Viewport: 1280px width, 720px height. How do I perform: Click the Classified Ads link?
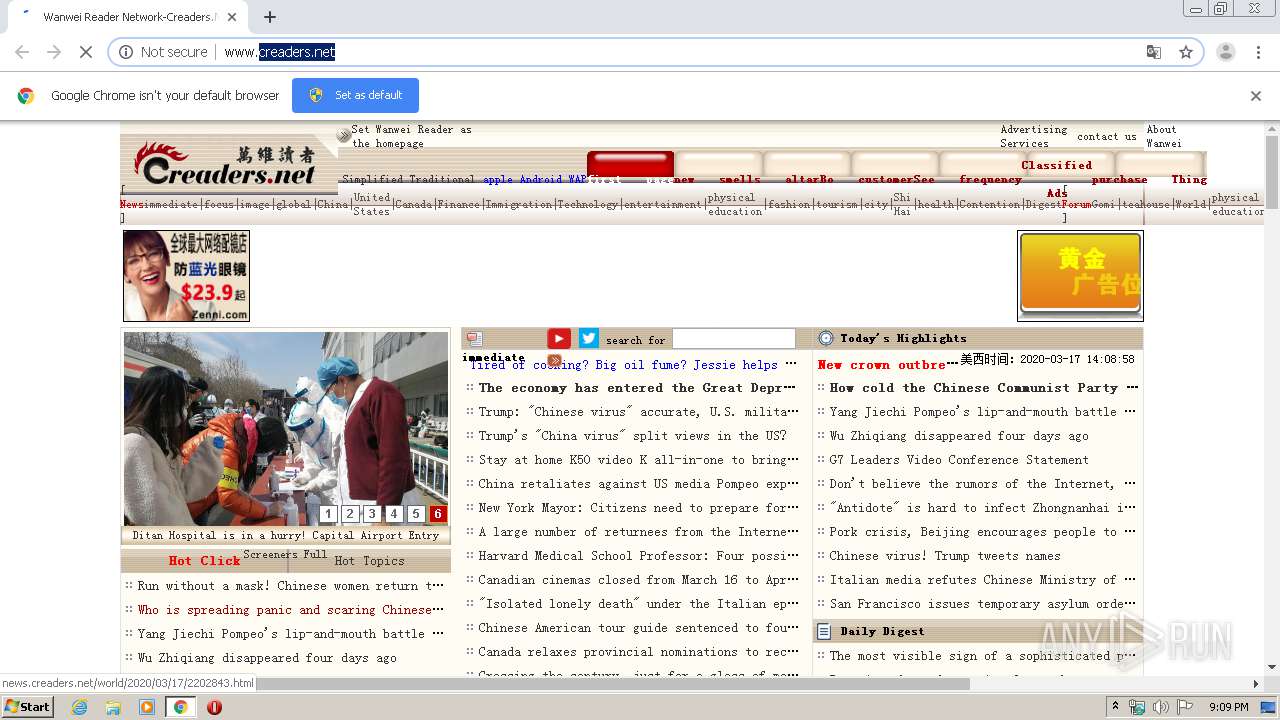(x=1057, y=179)
